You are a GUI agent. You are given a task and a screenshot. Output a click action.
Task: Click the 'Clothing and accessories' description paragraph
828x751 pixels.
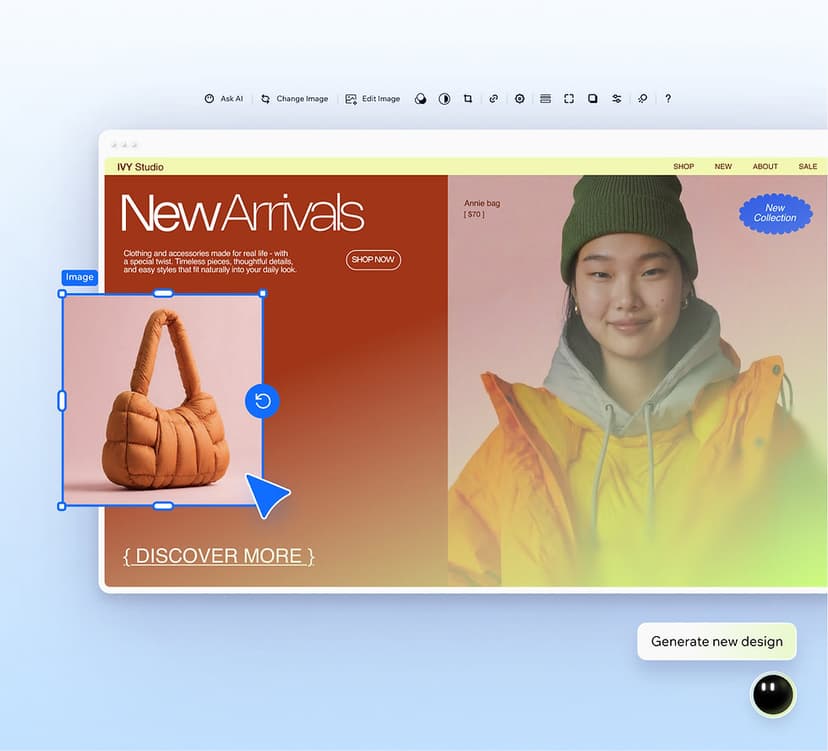click(210, 261)
